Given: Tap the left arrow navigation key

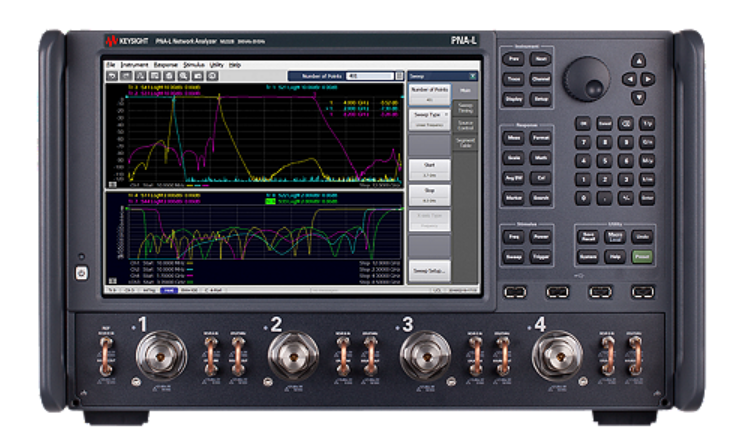Looking at the screenshot, I should [629, 79].
